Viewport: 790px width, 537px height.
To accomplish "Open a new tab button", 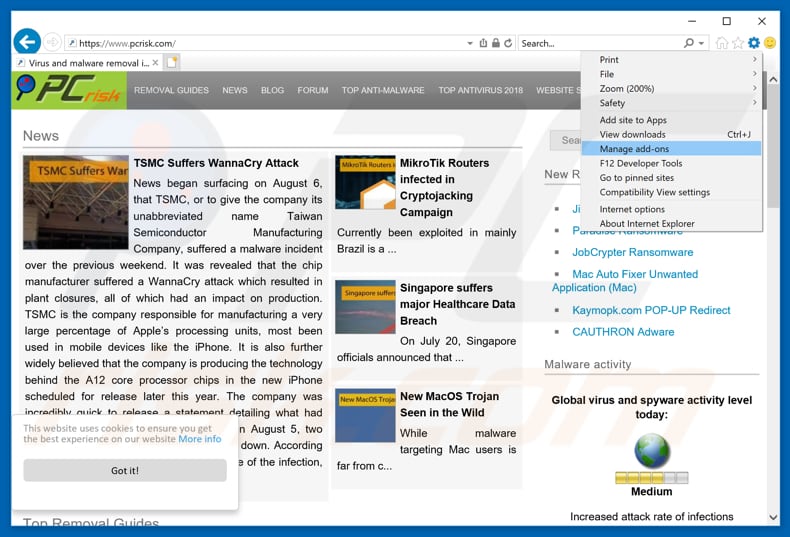I will pos(172,62).
